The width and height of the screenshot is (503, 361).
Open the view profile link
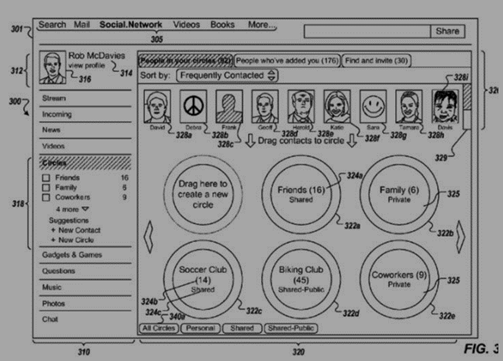(87, 65)
